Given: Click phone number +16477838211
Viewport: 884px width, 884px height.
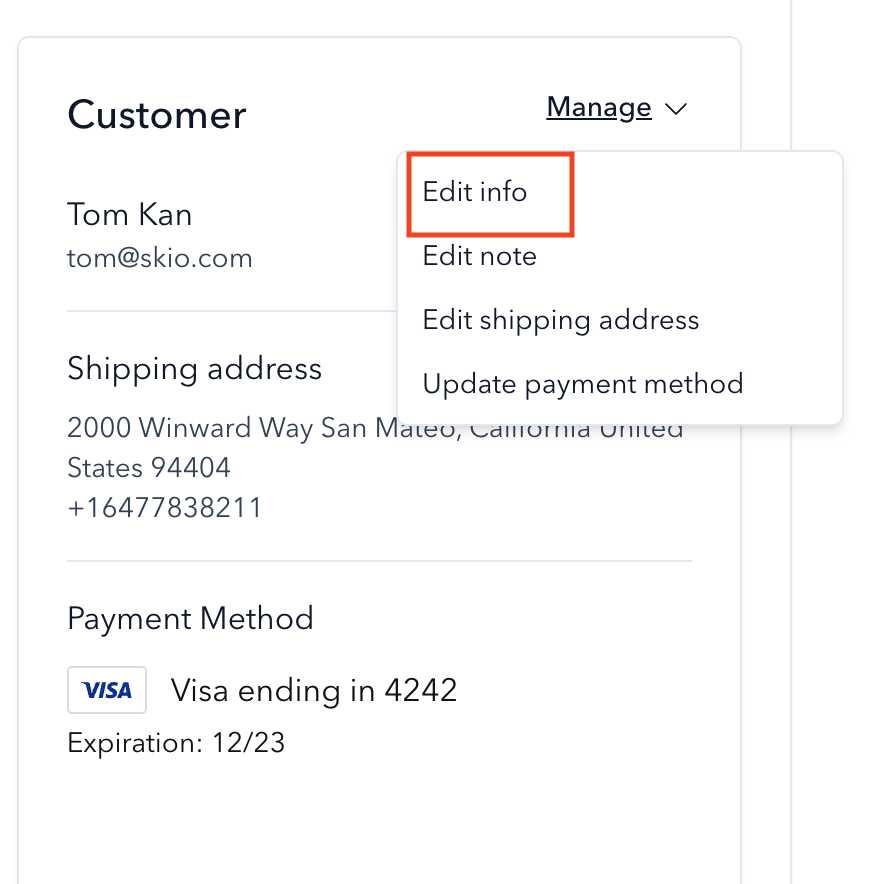Looking at the screenshot, I should 165,507.
